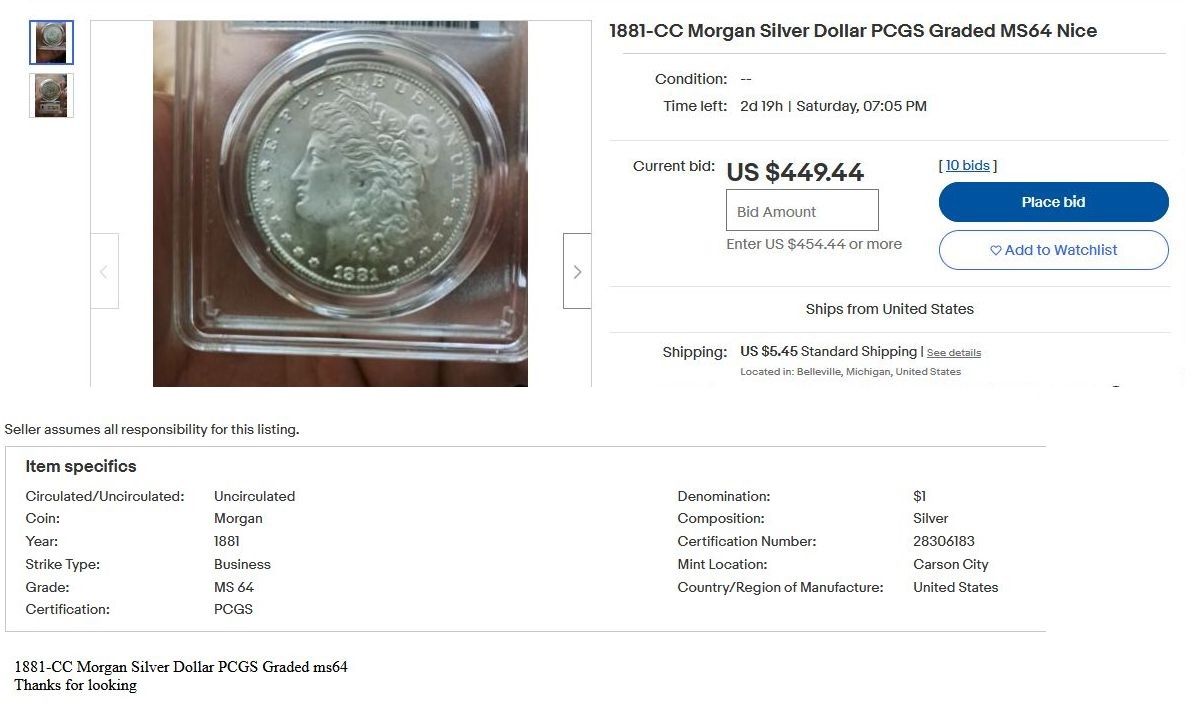Click certification number 28306183
The width and height of the screenshot is (1200, 727).
[944, 542]
